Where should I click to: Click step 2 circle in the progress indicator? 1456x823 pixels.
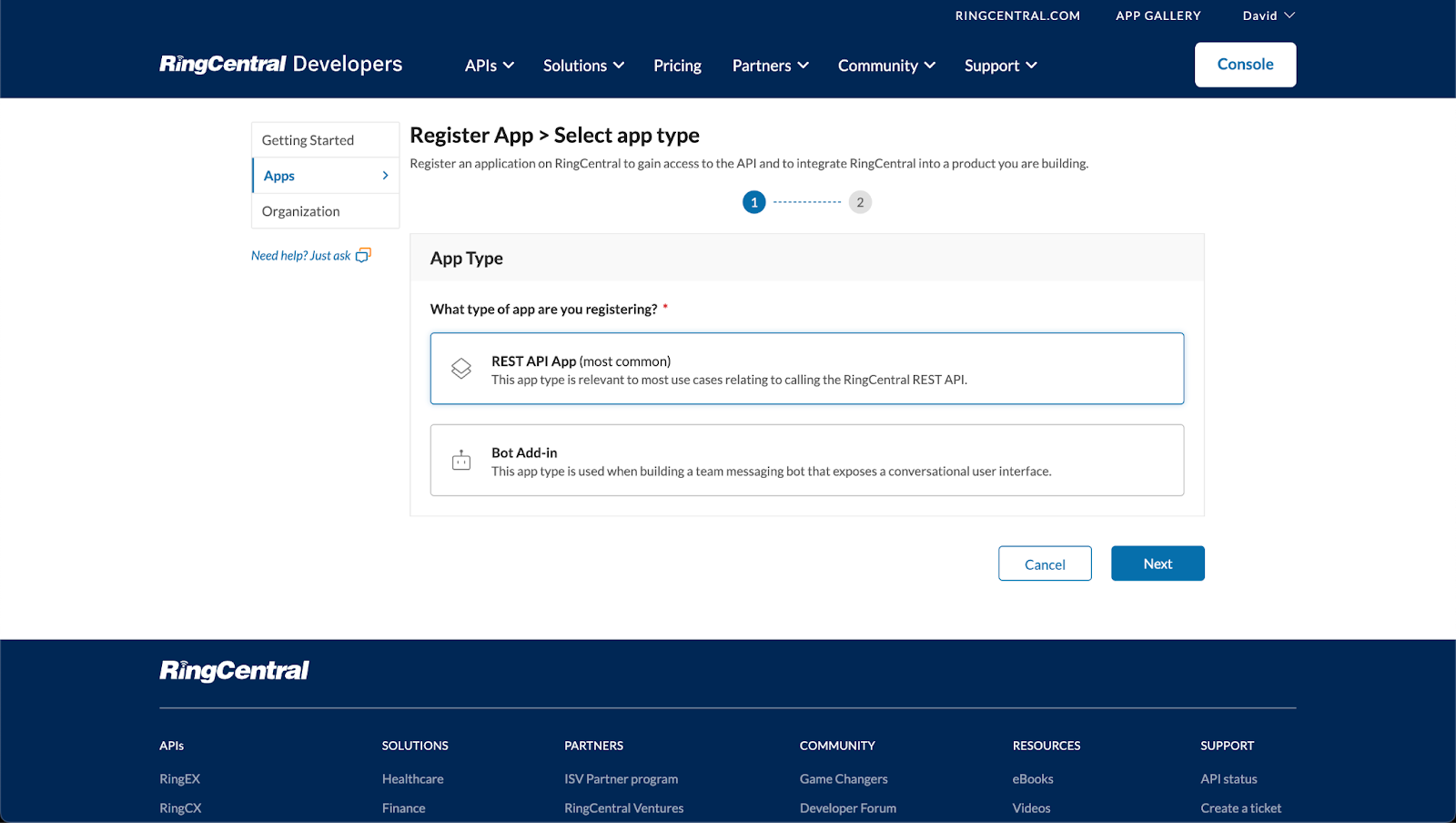[860, 201]
